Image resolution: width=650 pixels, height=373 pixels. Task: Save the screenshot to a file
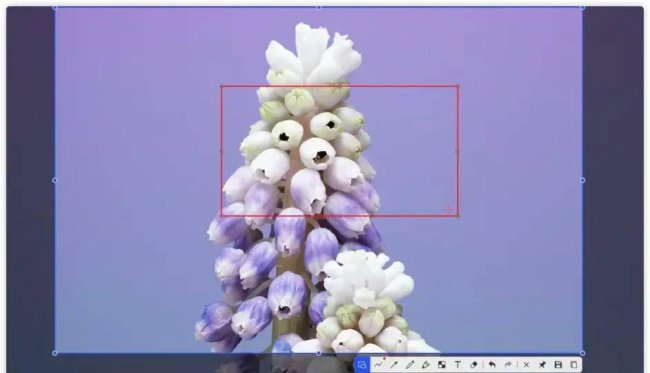point(558,365)
